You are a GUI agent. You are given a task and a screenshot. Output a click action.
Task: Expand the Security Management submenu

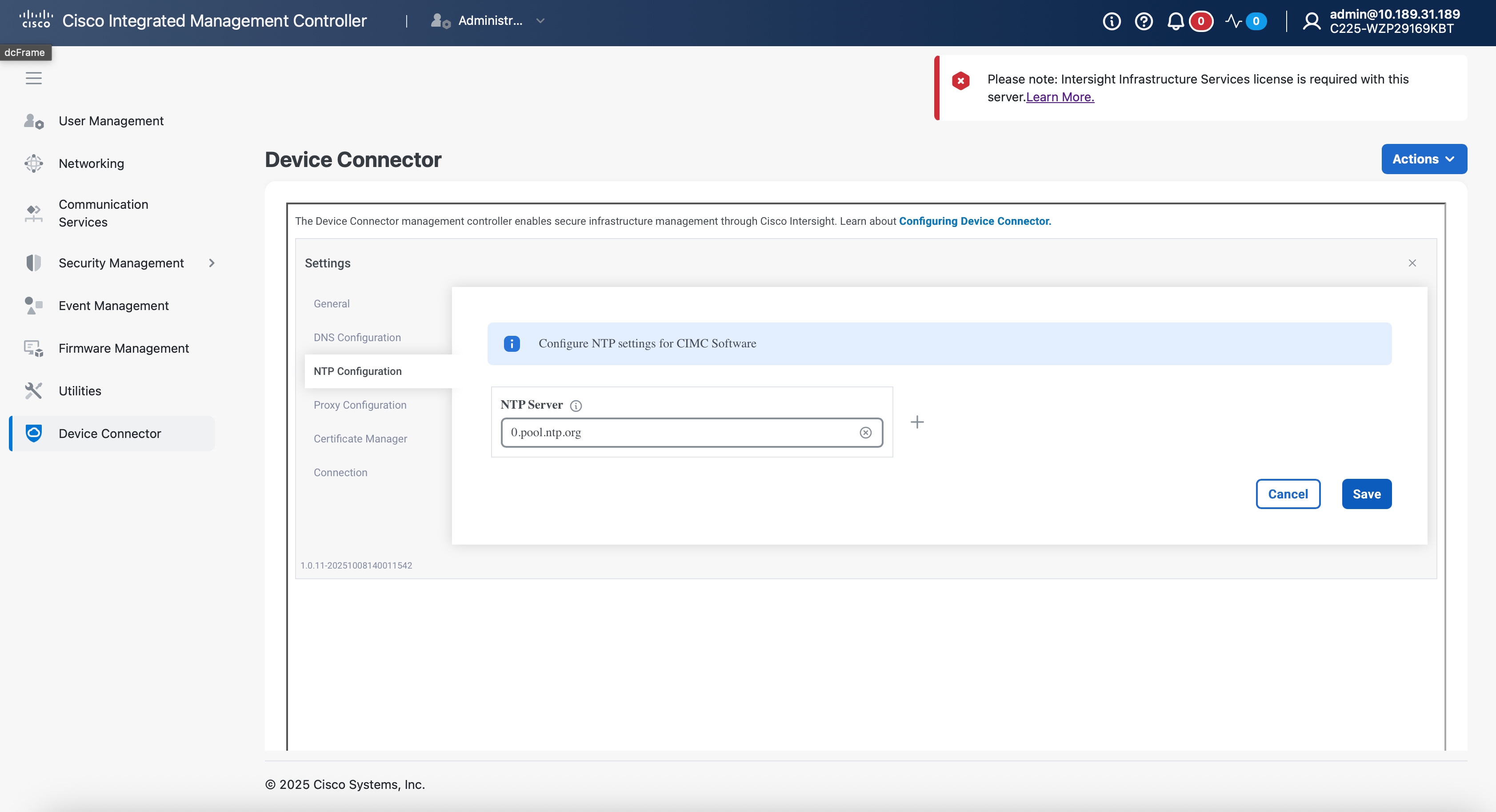(212, 263)
